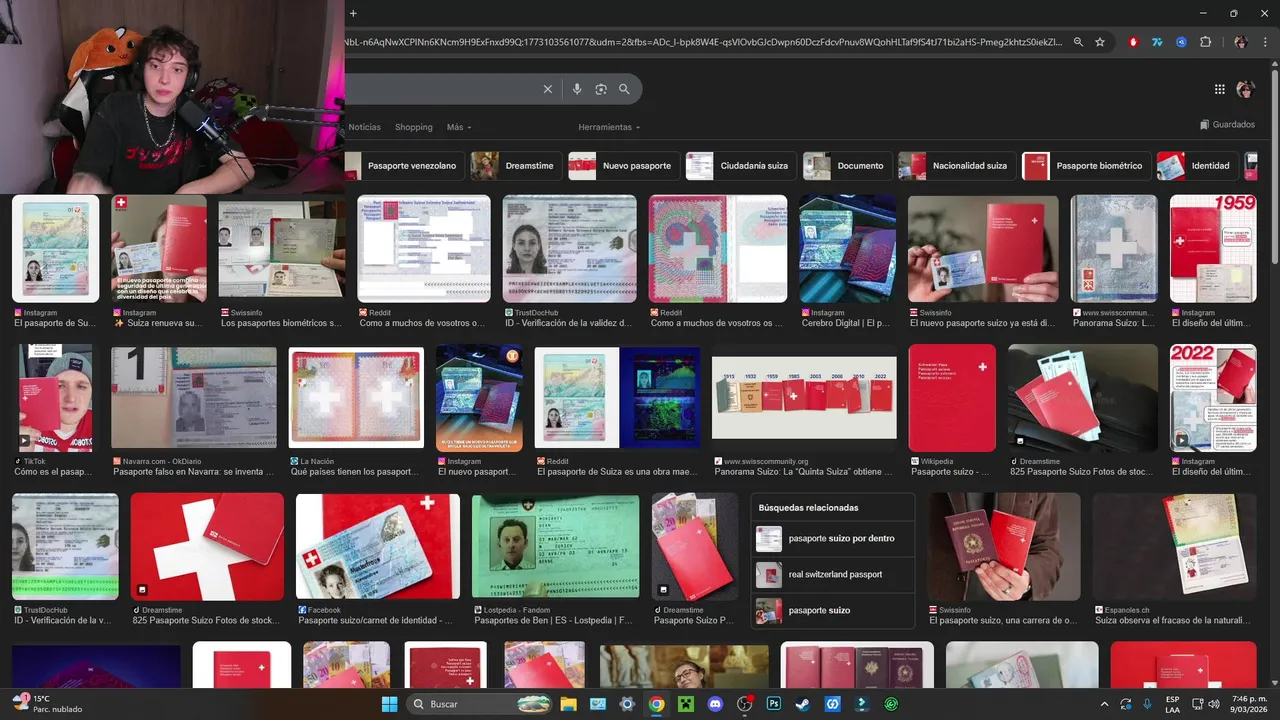Open Photoshop from taskbar

[x=773, y=704]
